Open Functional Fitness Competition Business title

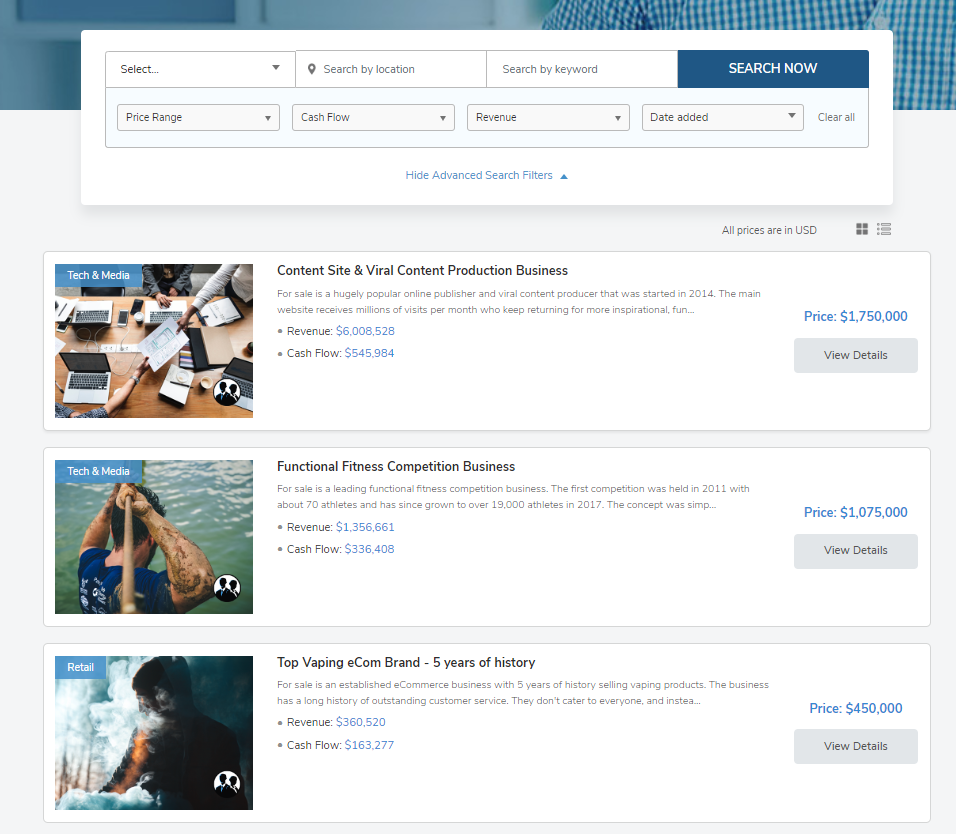396,466
